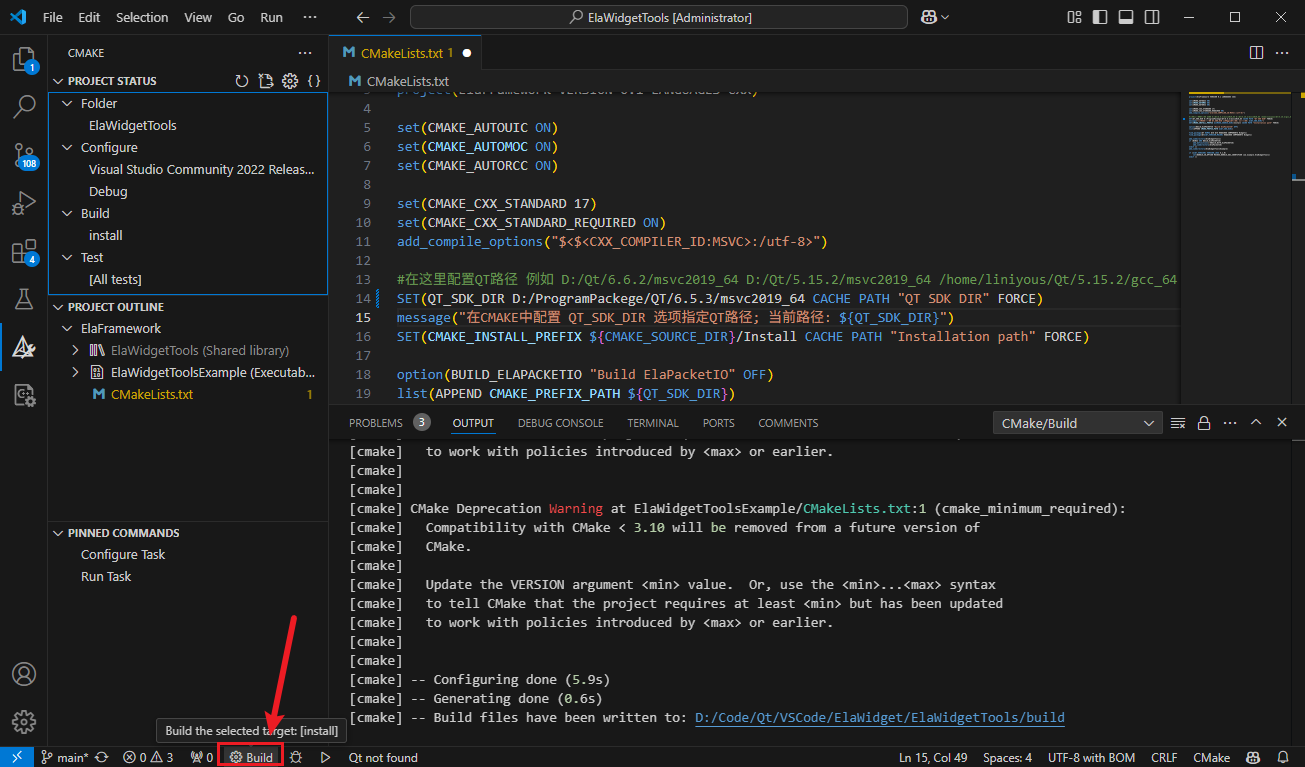
Task: Launch the debugger bug icon in status bar
Action: (296, 757)
